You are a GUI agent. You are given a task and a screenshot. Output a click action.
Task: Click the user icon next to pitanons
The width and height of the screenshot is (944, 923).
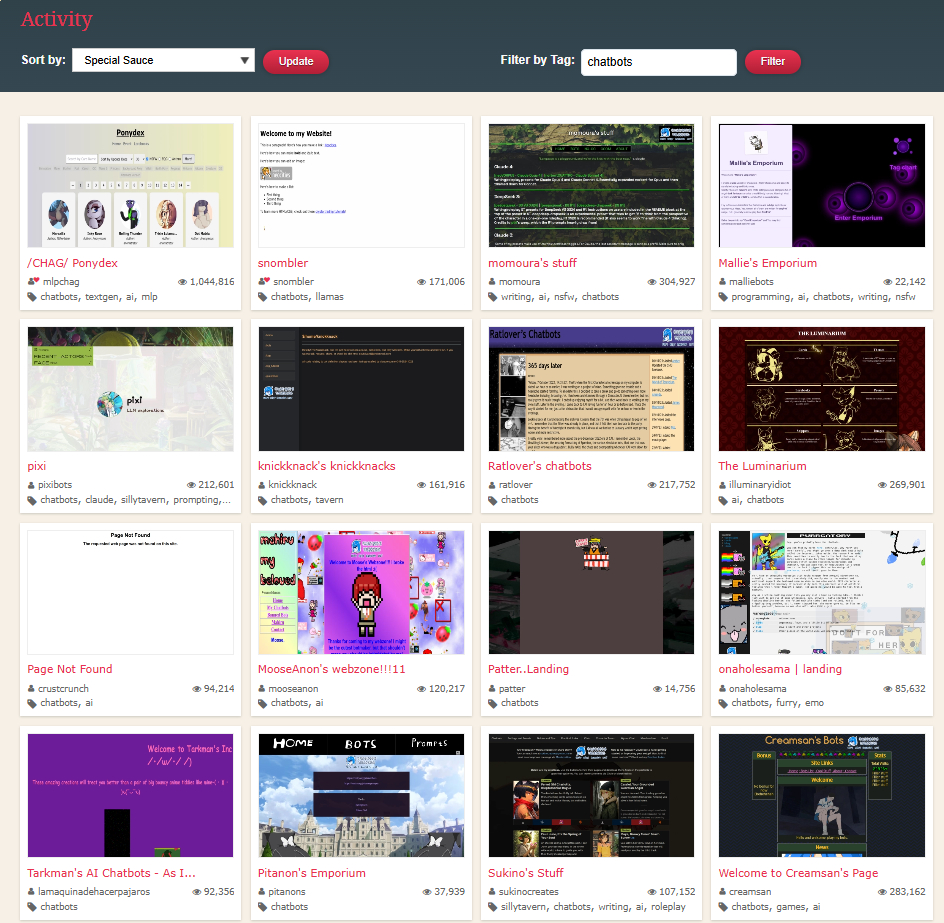point(262,892)
